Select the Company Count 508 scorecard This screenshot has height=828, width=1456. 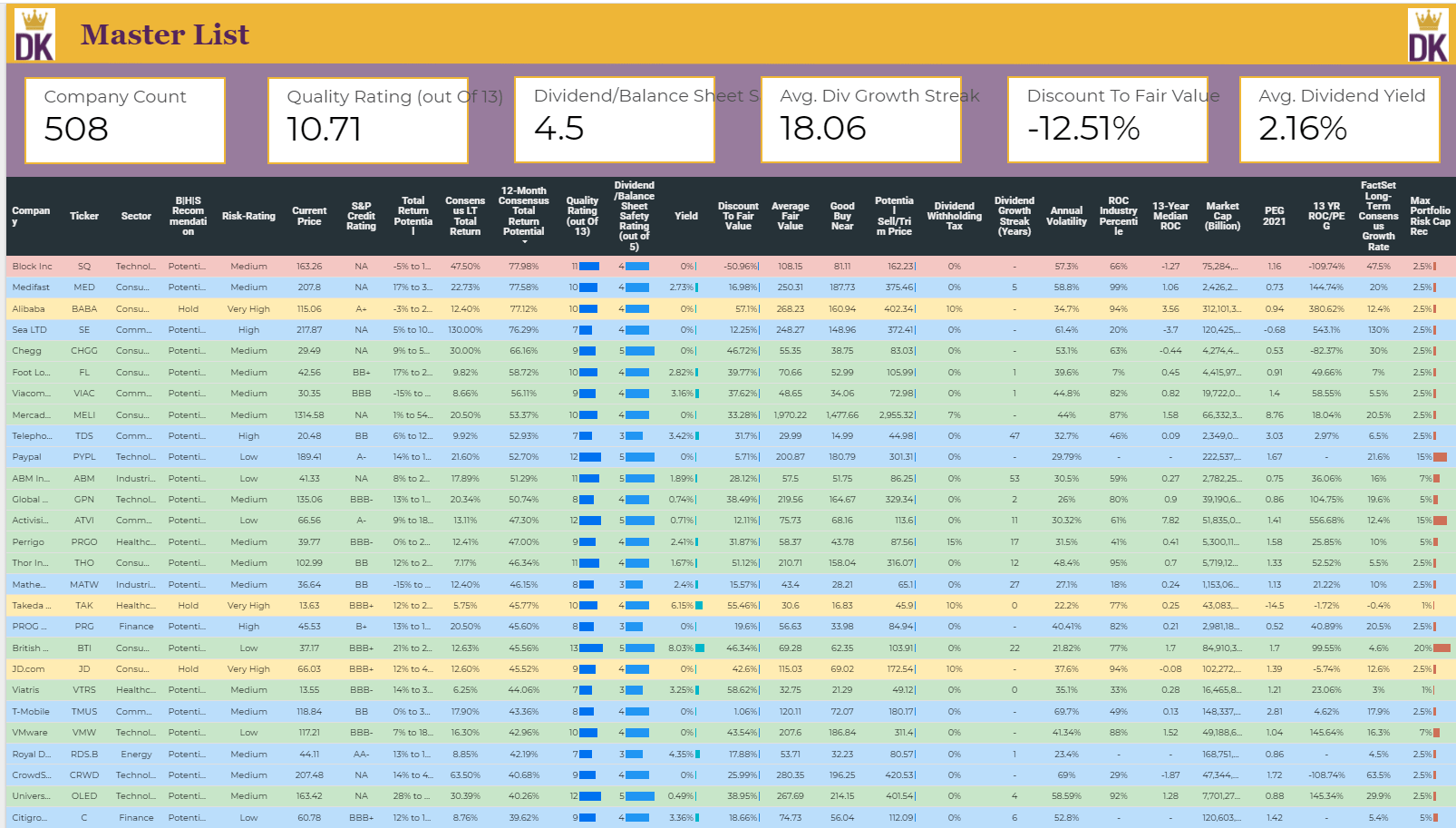coord(125,121)
